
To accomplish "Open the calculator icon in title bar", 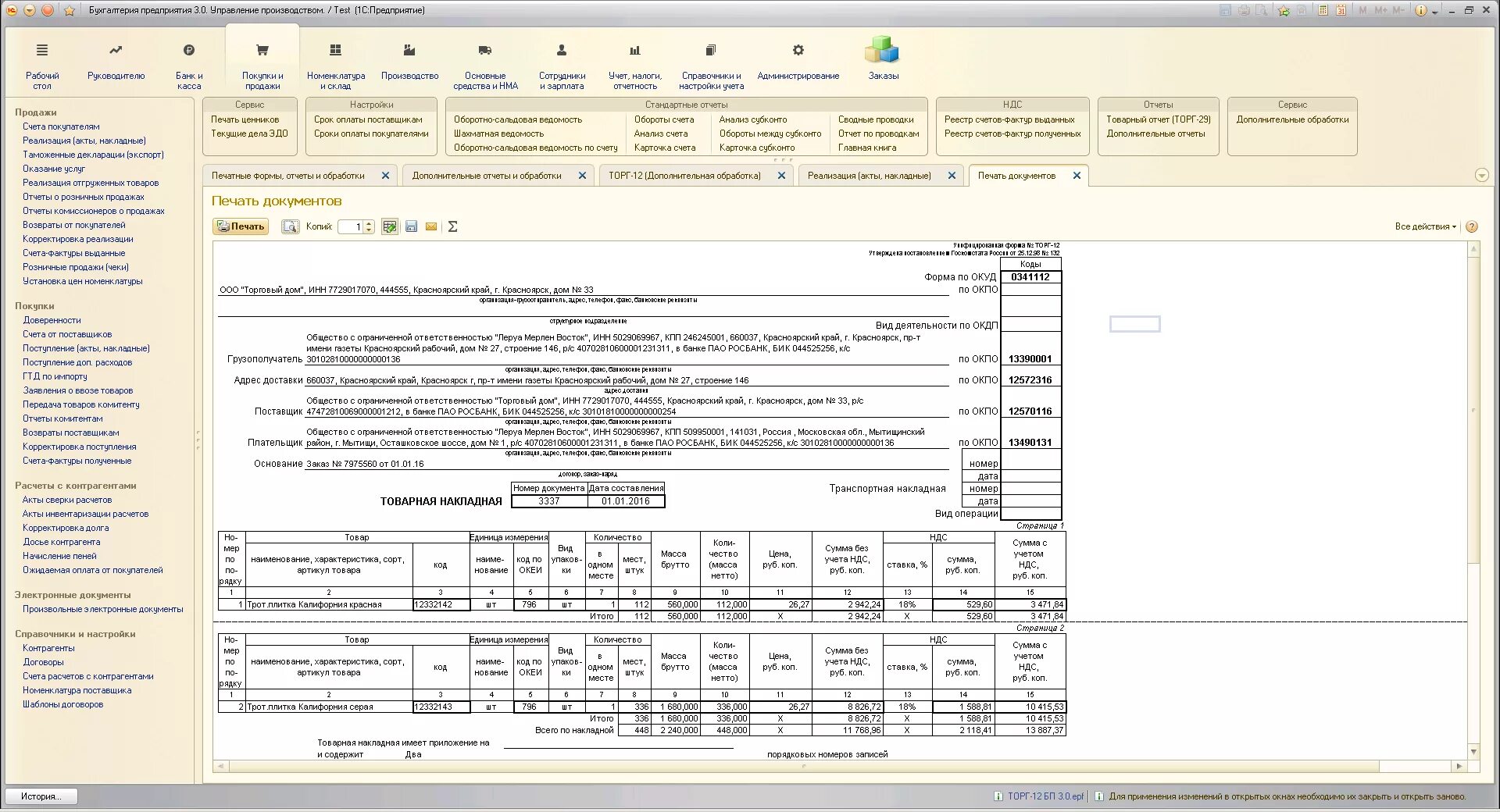I will [x=1323, y=10].
